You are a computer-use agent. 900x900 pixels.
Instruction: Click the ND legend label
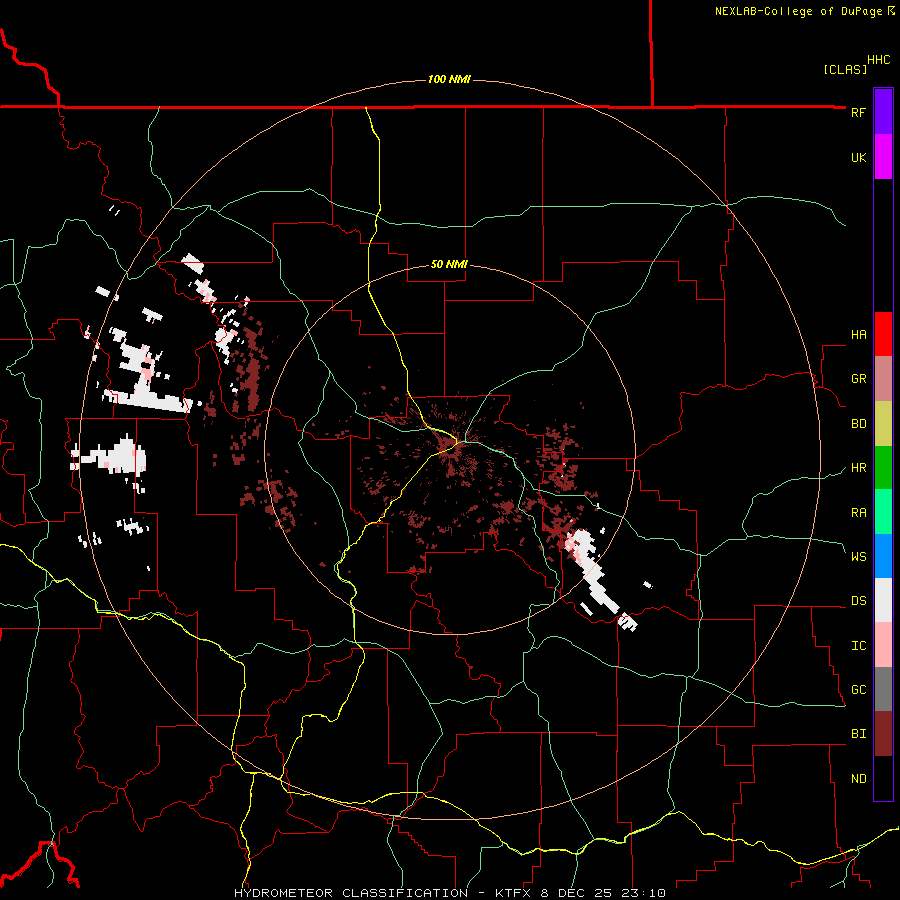[x=858, y=779]
